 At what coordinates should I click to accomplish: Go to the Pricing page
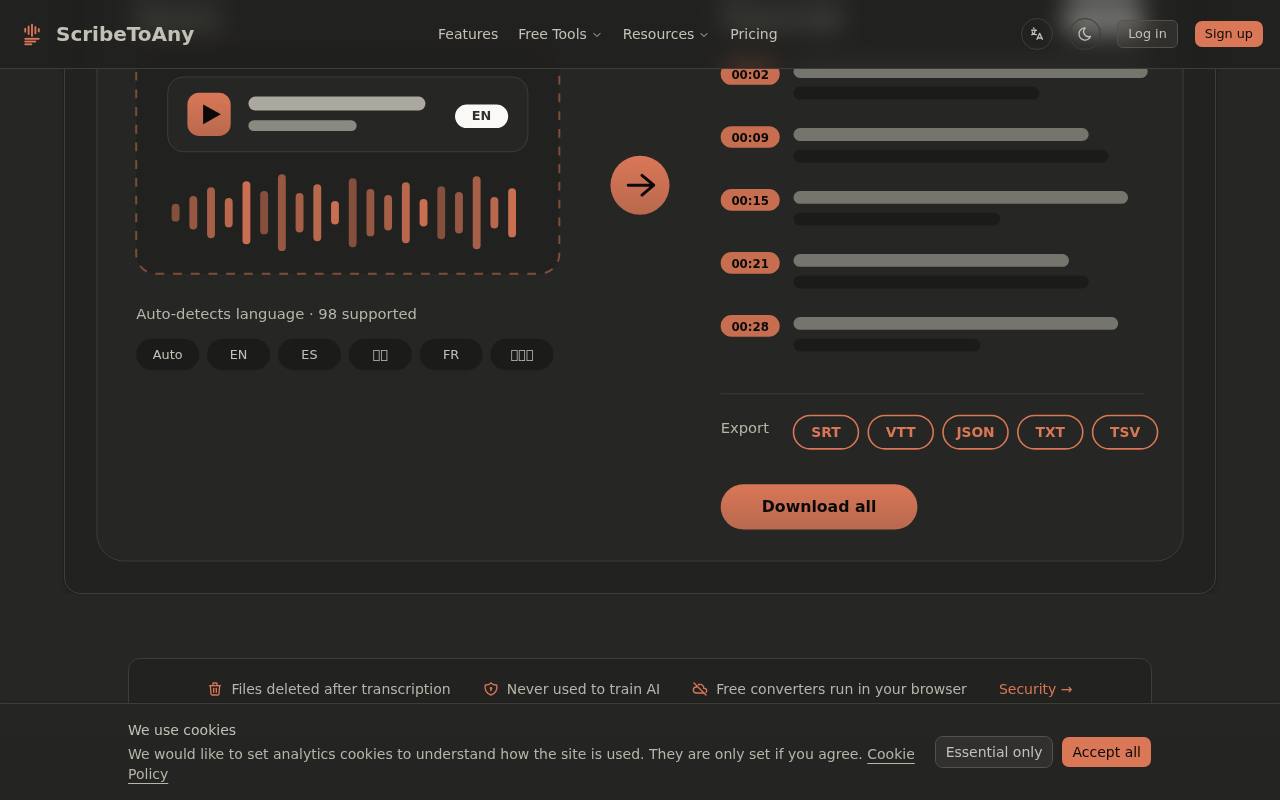coord(754,34)
